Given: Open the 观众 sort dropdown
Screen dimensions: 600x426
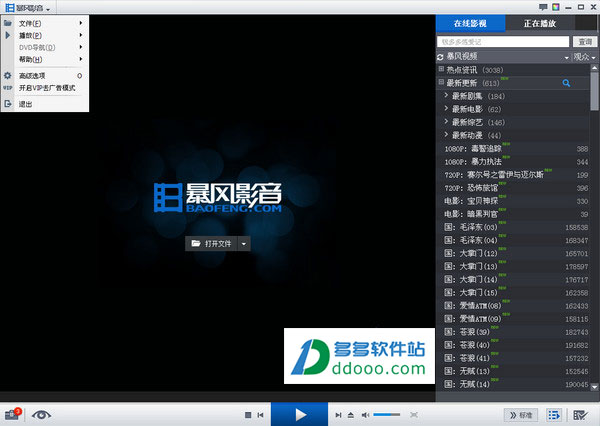Looking at the screenshot, I should coord(584,57).
